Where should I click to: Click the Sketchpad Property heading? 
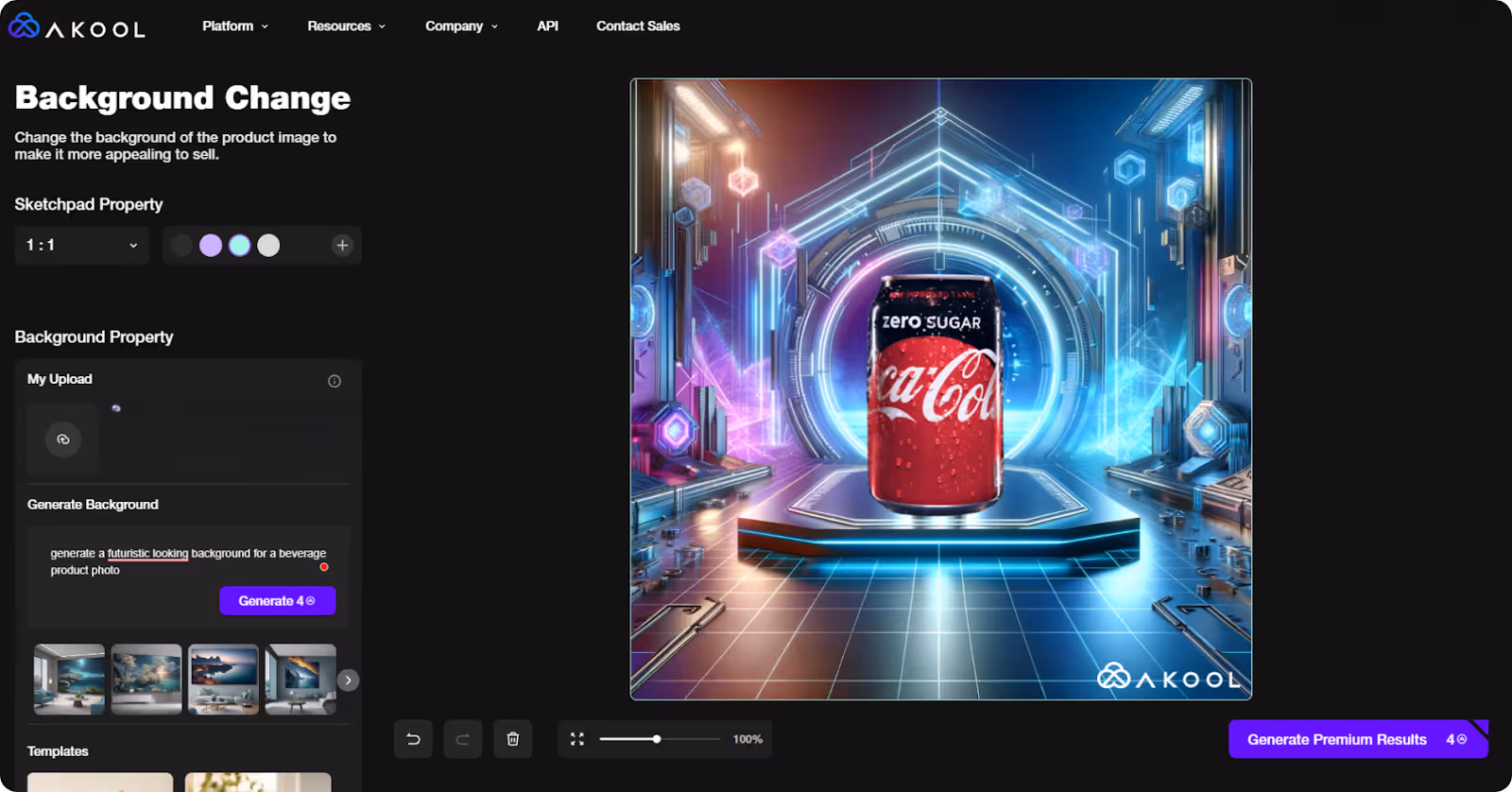[89, 204]
